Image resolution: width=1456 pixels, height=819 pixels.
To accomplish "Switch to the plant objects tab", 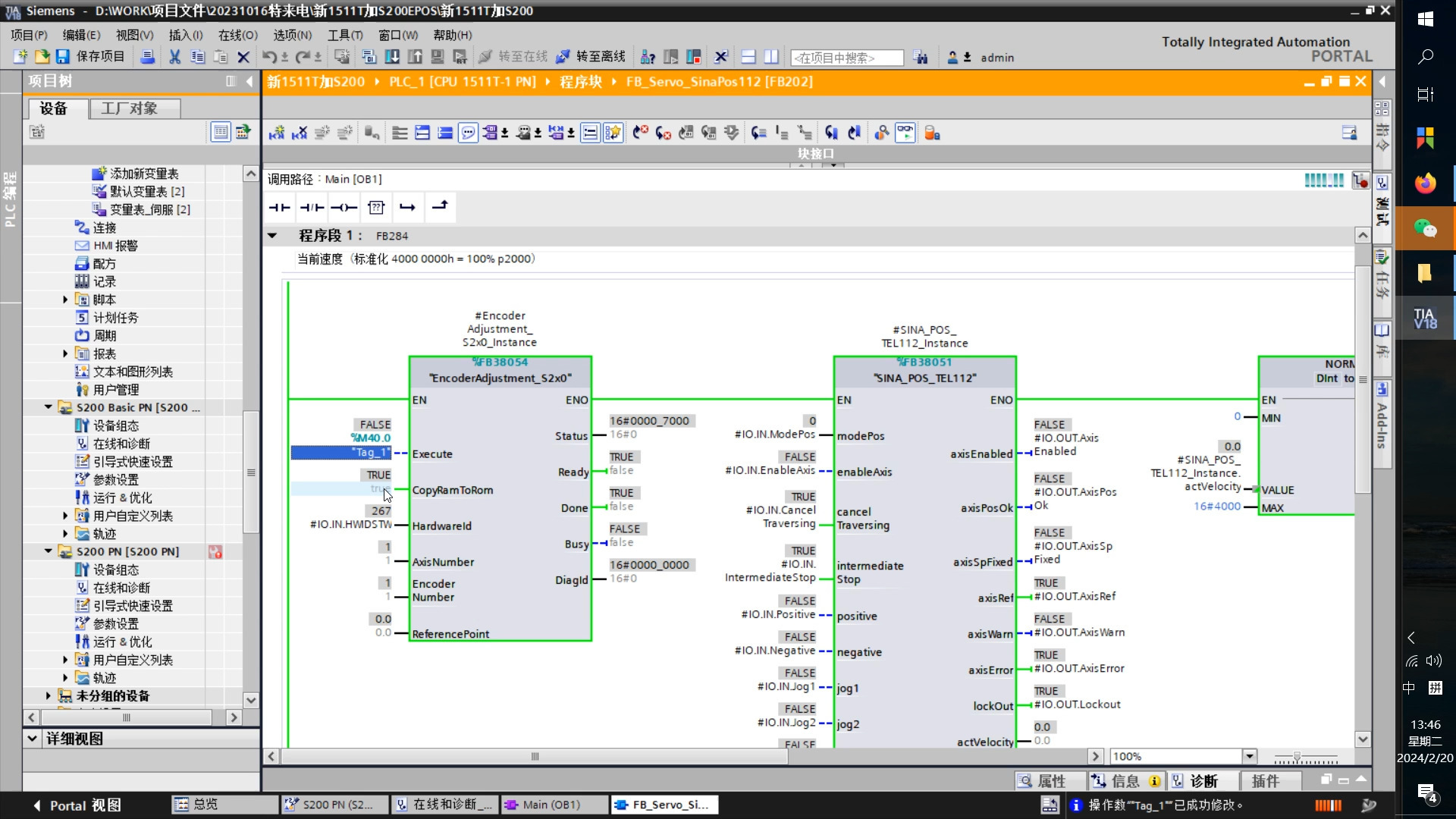I will [x=130, y=108].
